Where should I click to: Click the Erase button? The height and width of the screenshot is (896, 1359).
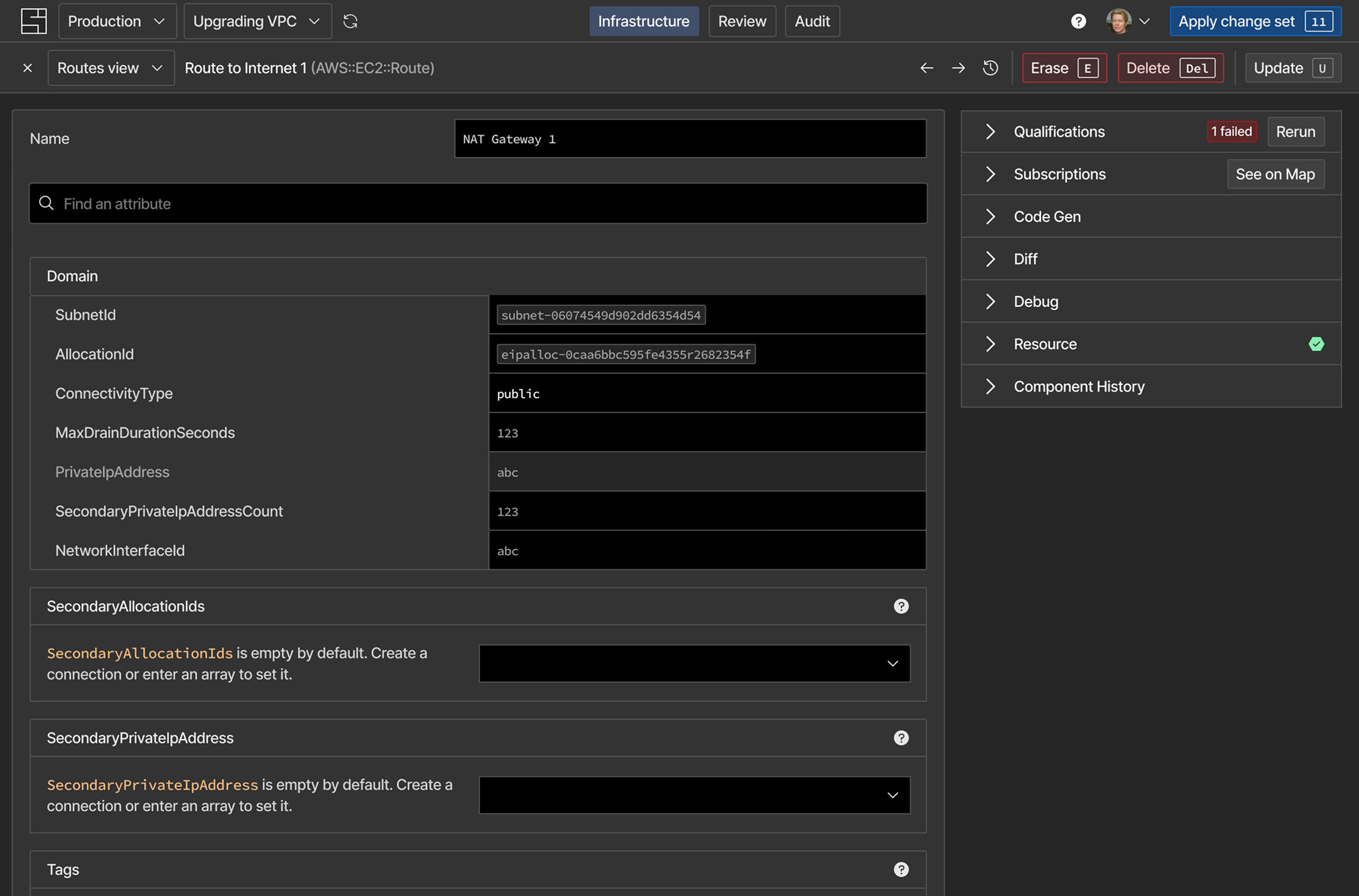click(1064, 68)
